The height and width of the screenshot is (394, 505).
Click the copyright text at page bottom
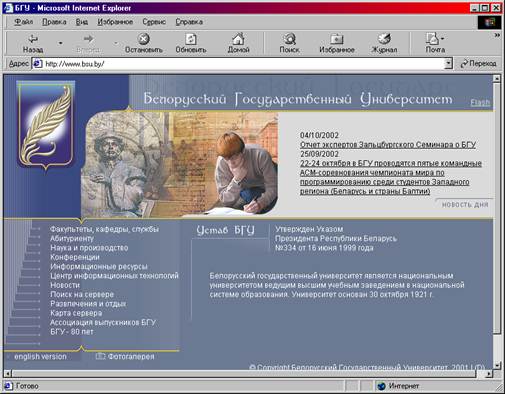point(367,367)
